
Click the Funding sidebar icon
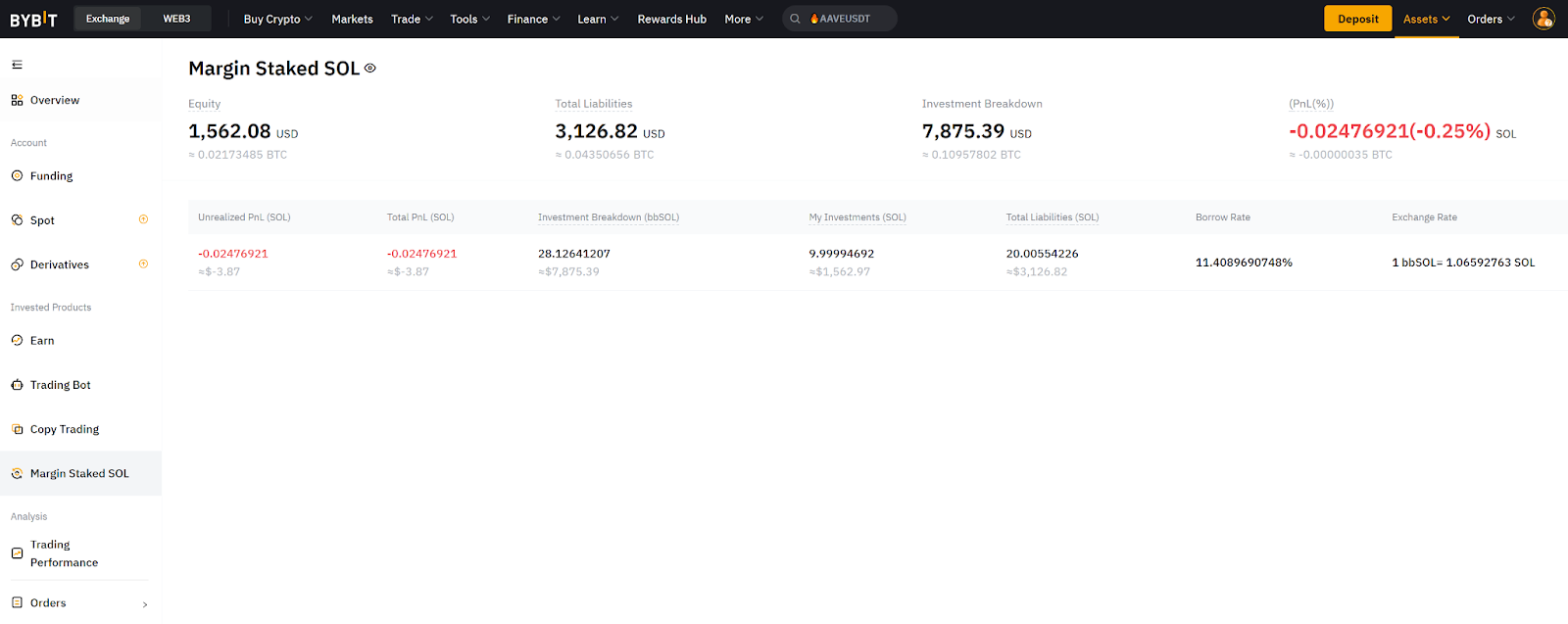pos(17,176)
